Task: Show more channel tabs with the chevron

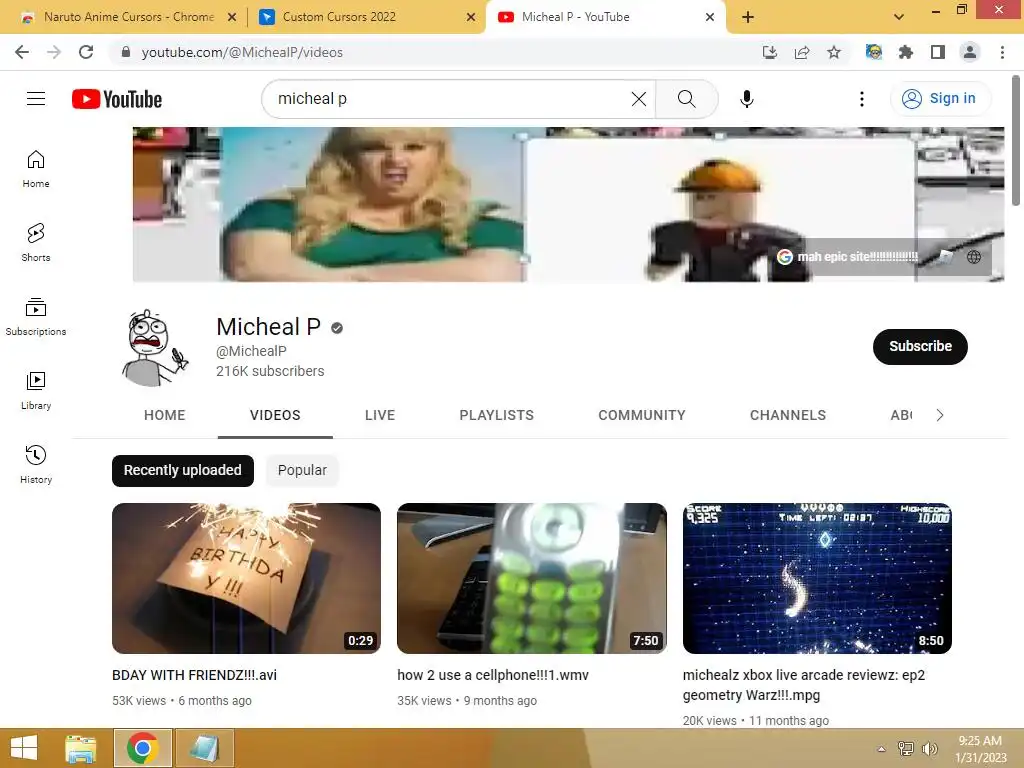Action: [940, 415]
